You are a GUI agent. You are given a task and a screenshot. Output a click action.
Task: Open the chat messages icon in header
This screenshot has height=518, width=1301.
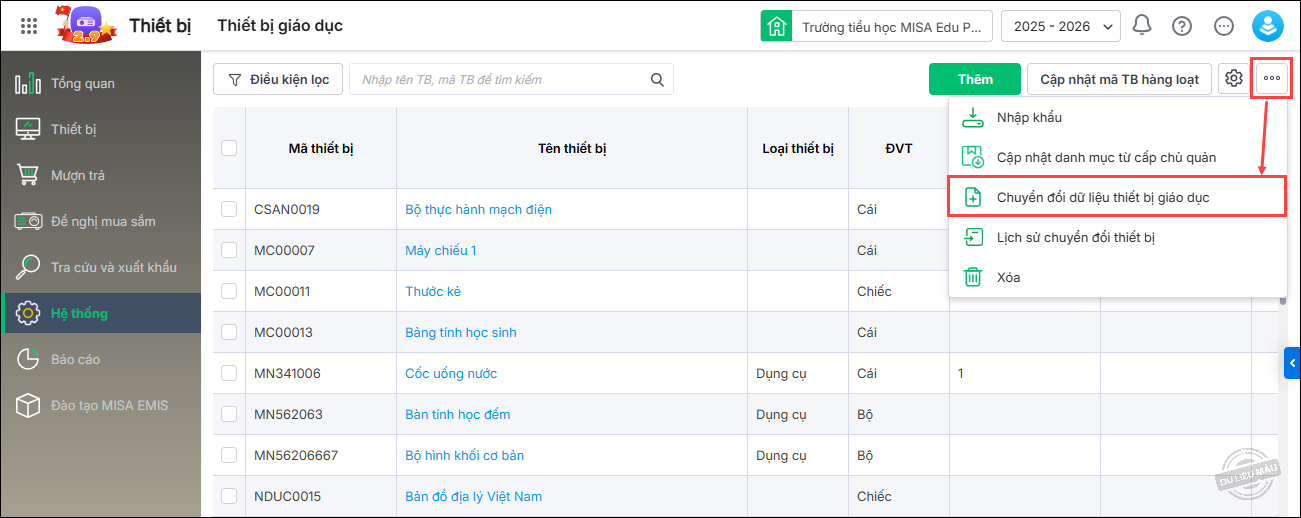click(x=1223, y=26)
